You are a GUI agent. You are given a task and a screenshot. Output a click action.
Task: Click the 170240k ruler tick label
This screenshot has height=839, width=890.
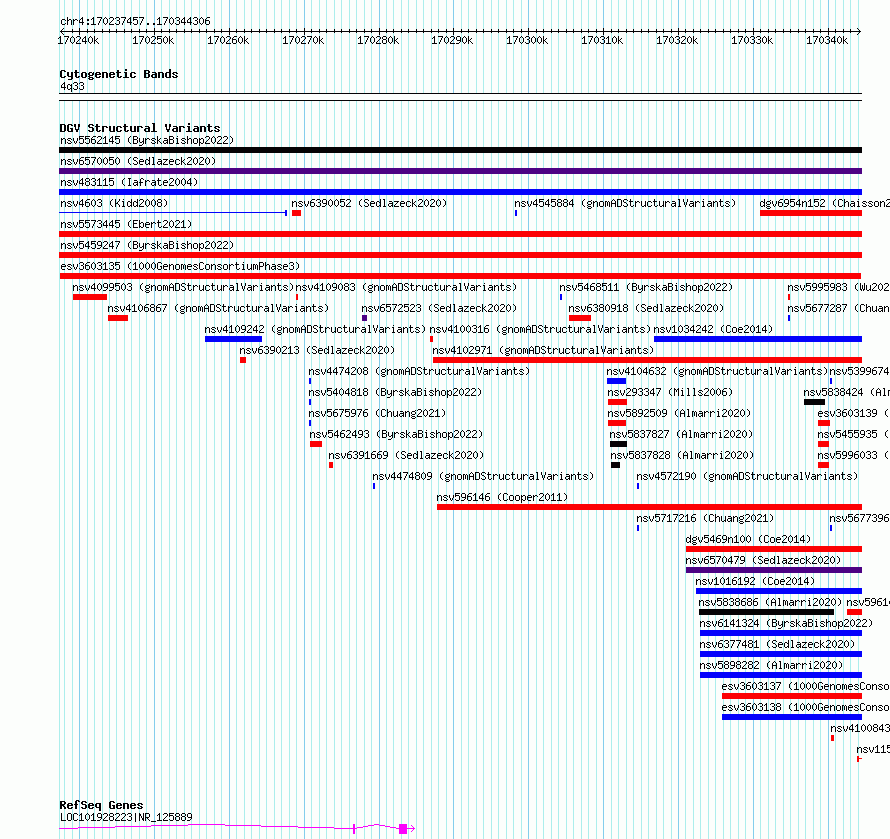click(78, 40)
